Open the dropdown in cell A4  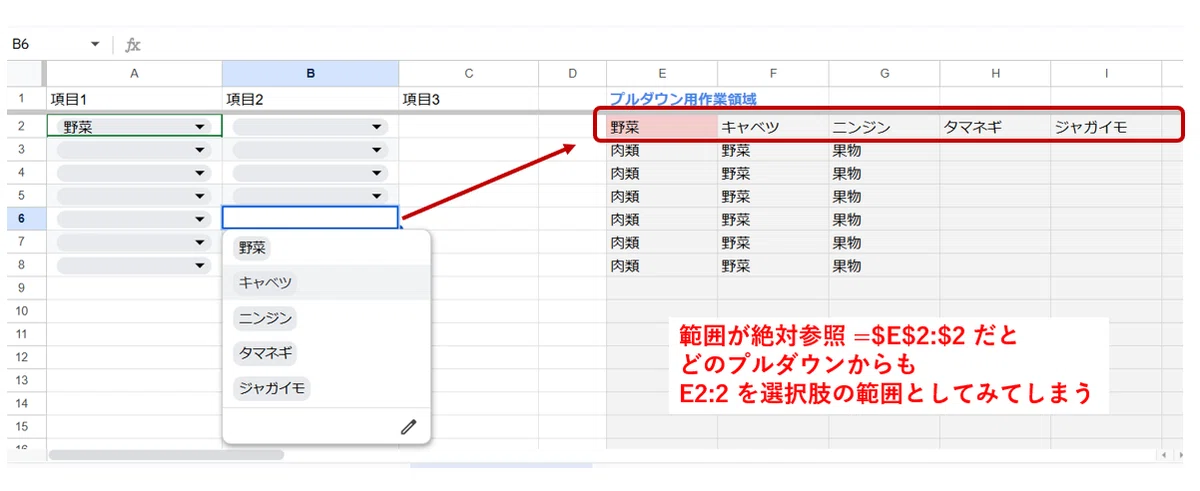coord(201,173)
